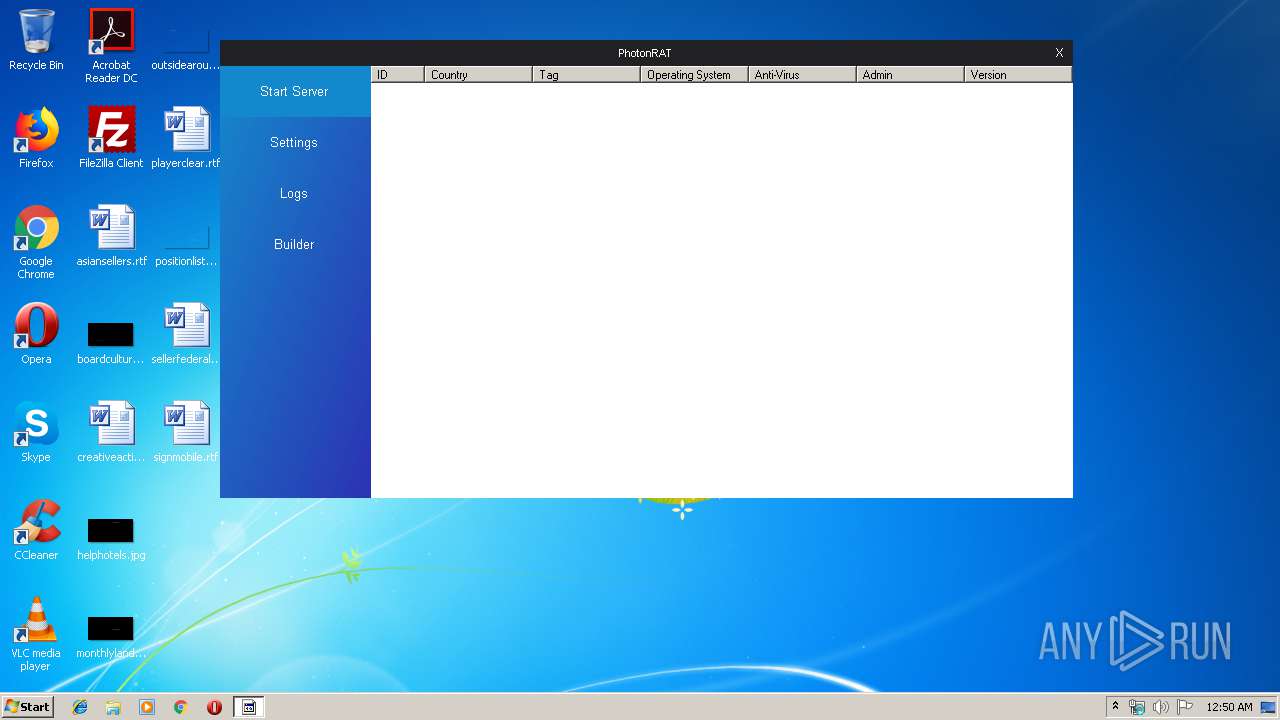Select the positionlist desktop file
1280x720 pixels.
point(186,243)
